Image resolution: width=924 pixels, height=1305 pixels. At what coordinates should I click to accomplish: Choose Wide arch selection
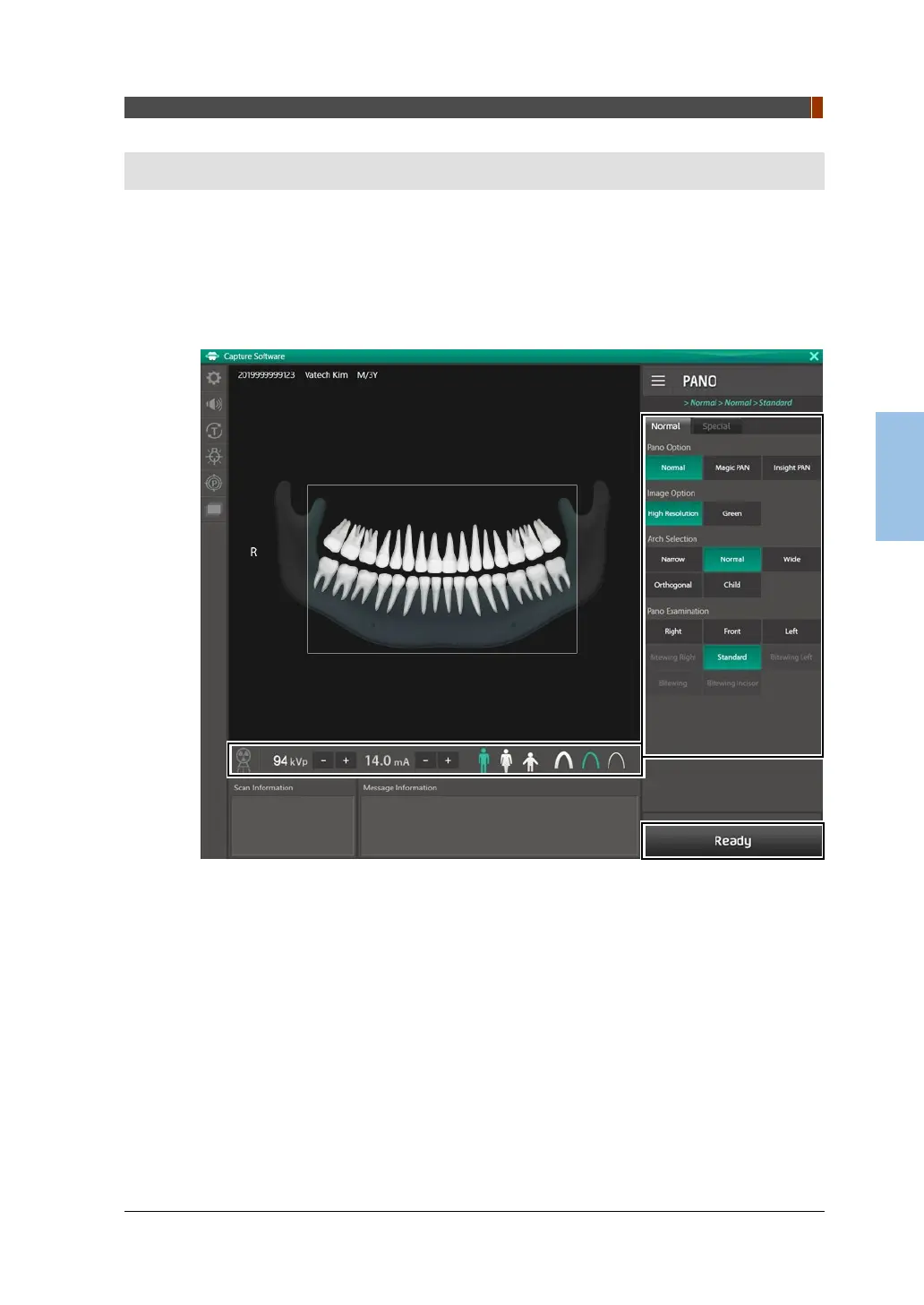(x=791, y=559)
